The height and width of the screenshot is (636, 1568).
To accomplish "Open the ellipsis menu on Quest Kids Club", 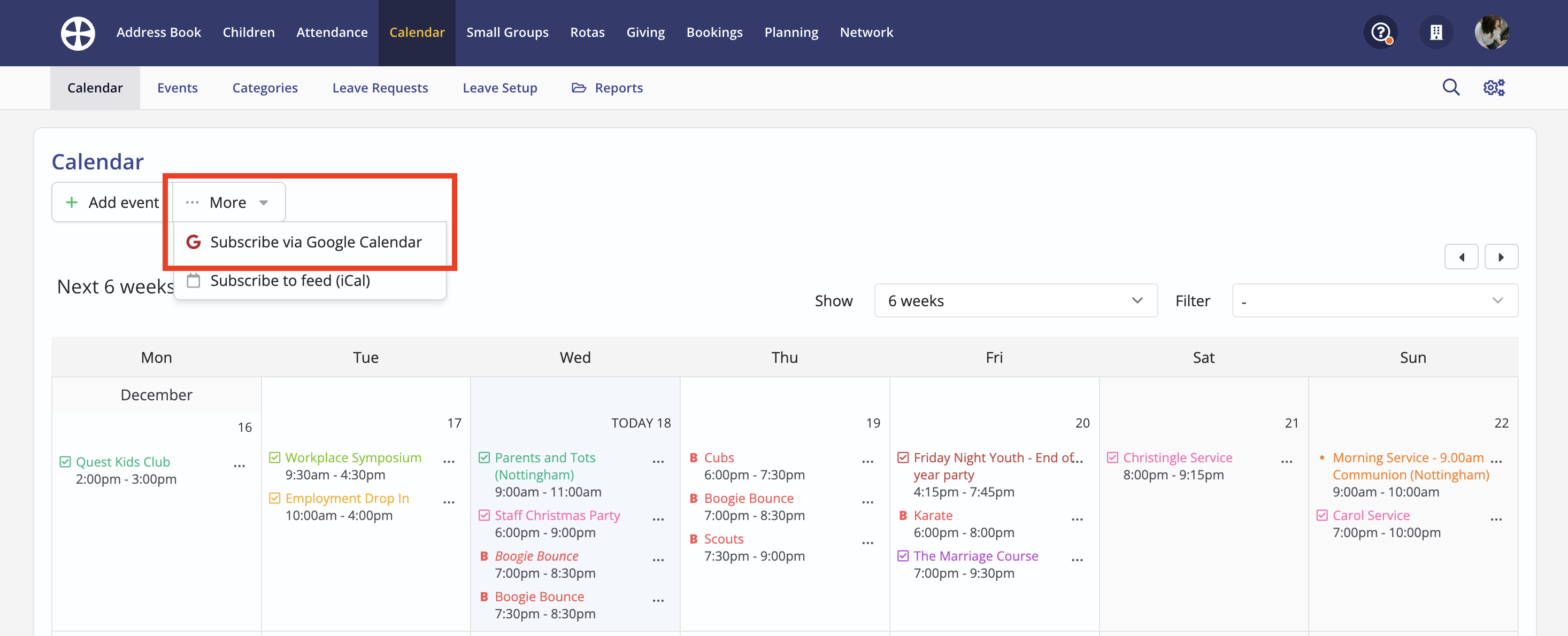I will click(x=239, y=465).
